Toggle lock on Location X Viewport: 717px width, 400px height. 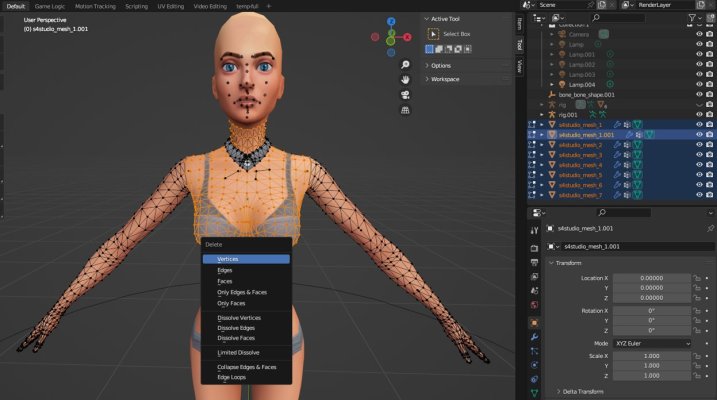(697, 278)
